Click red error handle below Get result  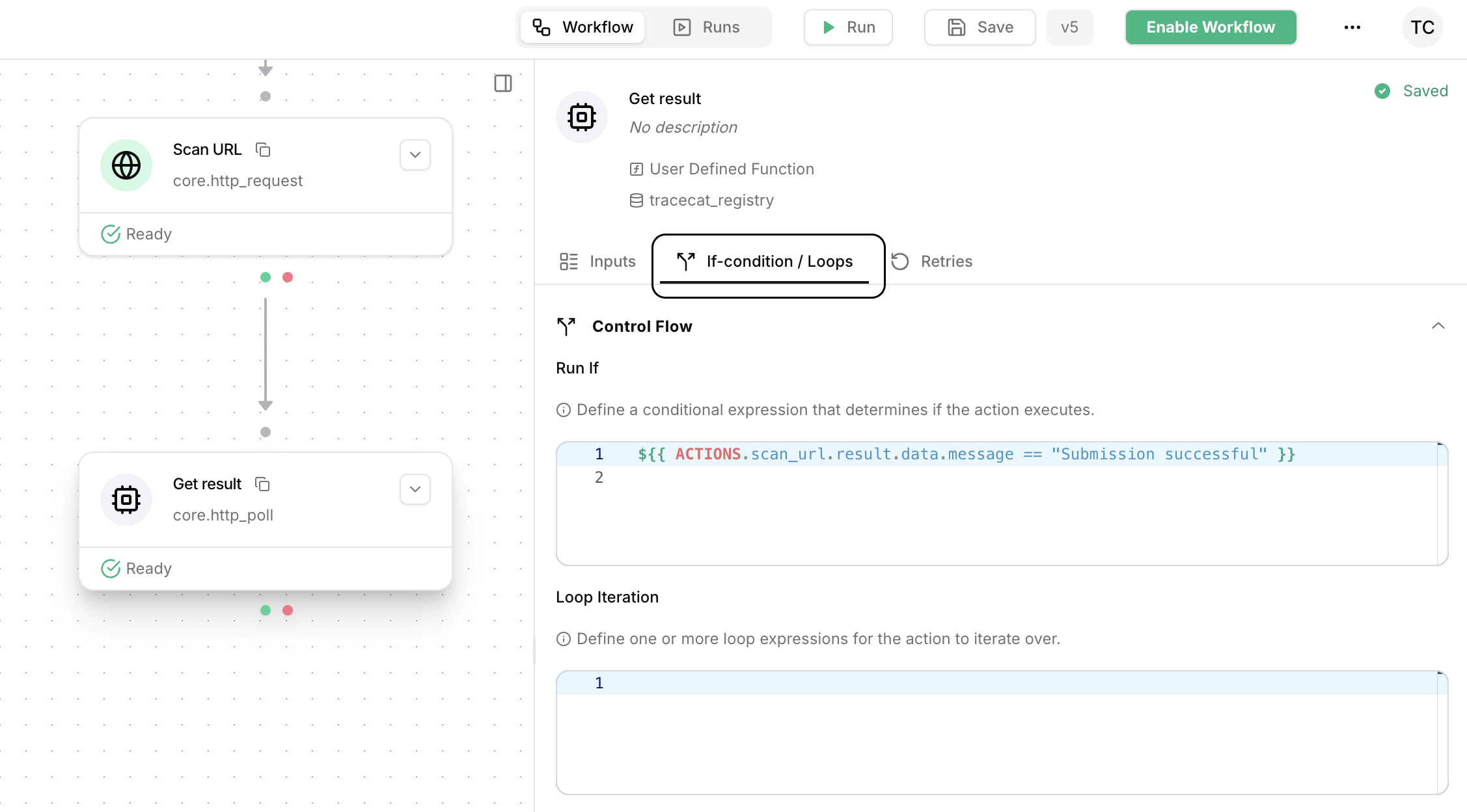click(288, 610)
